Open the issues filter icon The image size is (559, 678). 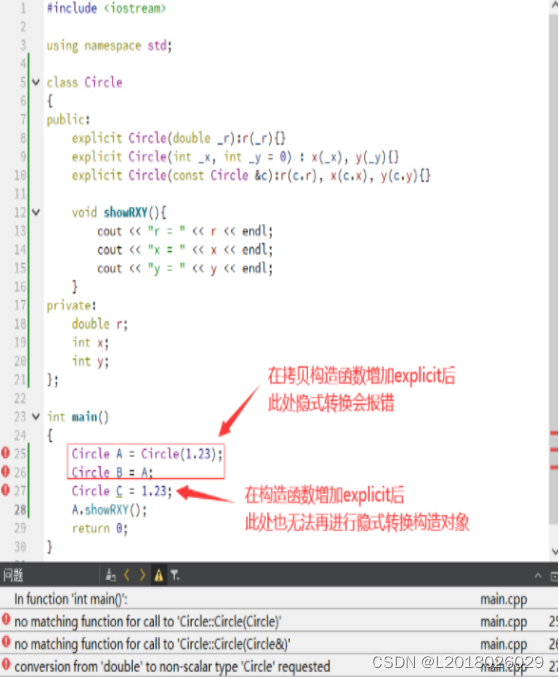[175, 575]
